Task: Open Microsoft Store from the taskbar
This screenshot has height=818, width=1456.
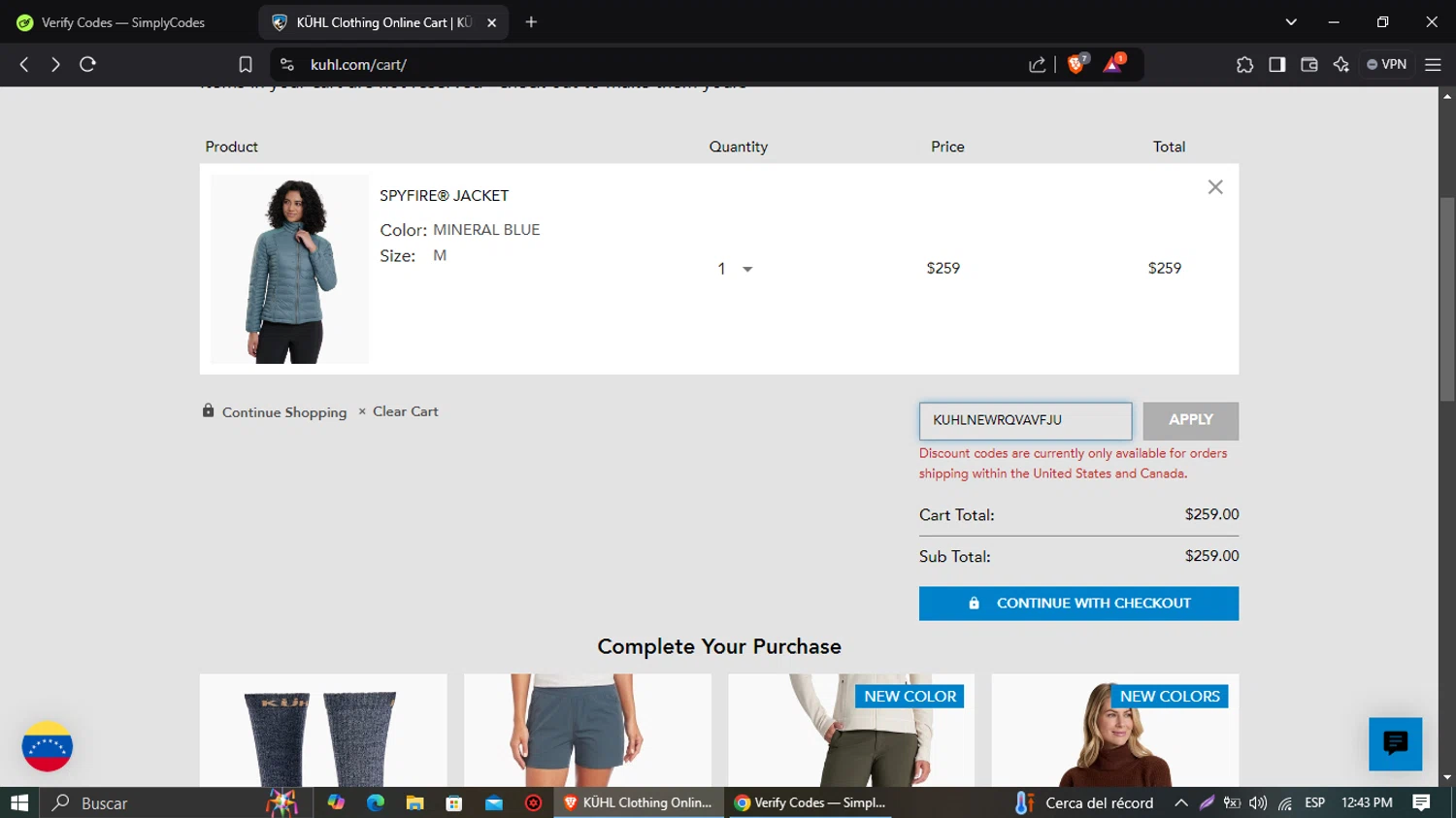Action: click(x=453, y=802)
